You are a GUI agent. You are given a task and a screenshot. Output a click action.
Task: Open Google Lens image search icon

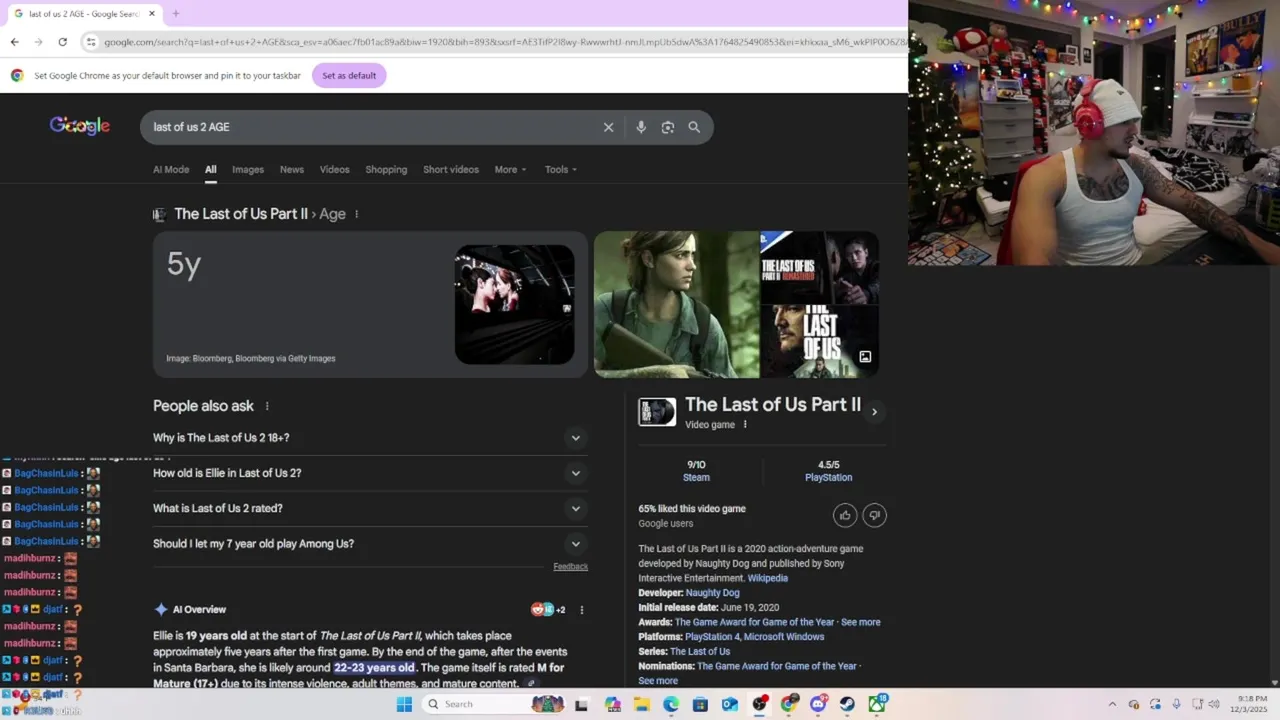click(668, 127)
